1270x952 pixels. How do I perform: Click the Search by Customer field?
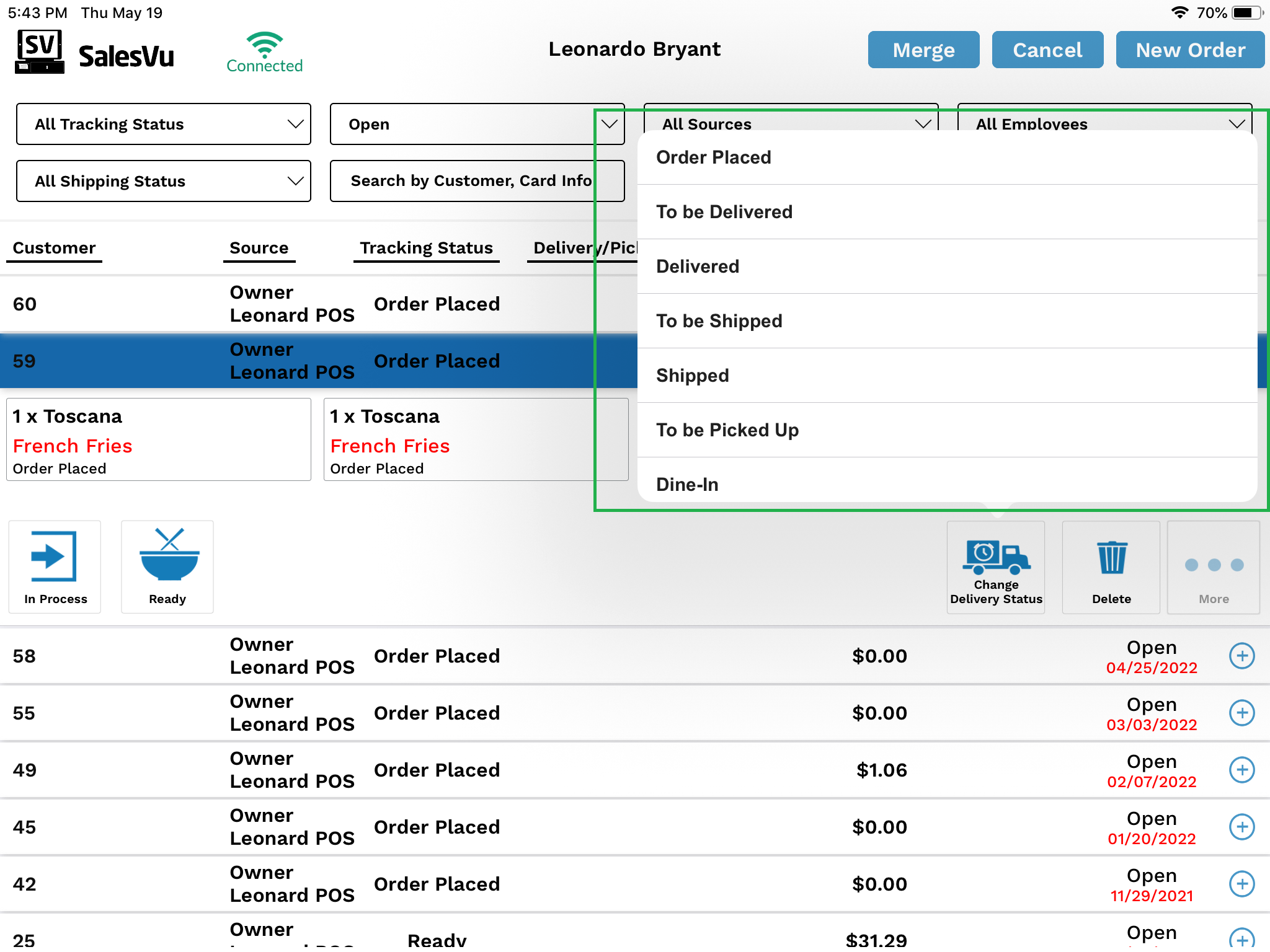[471, 181]
